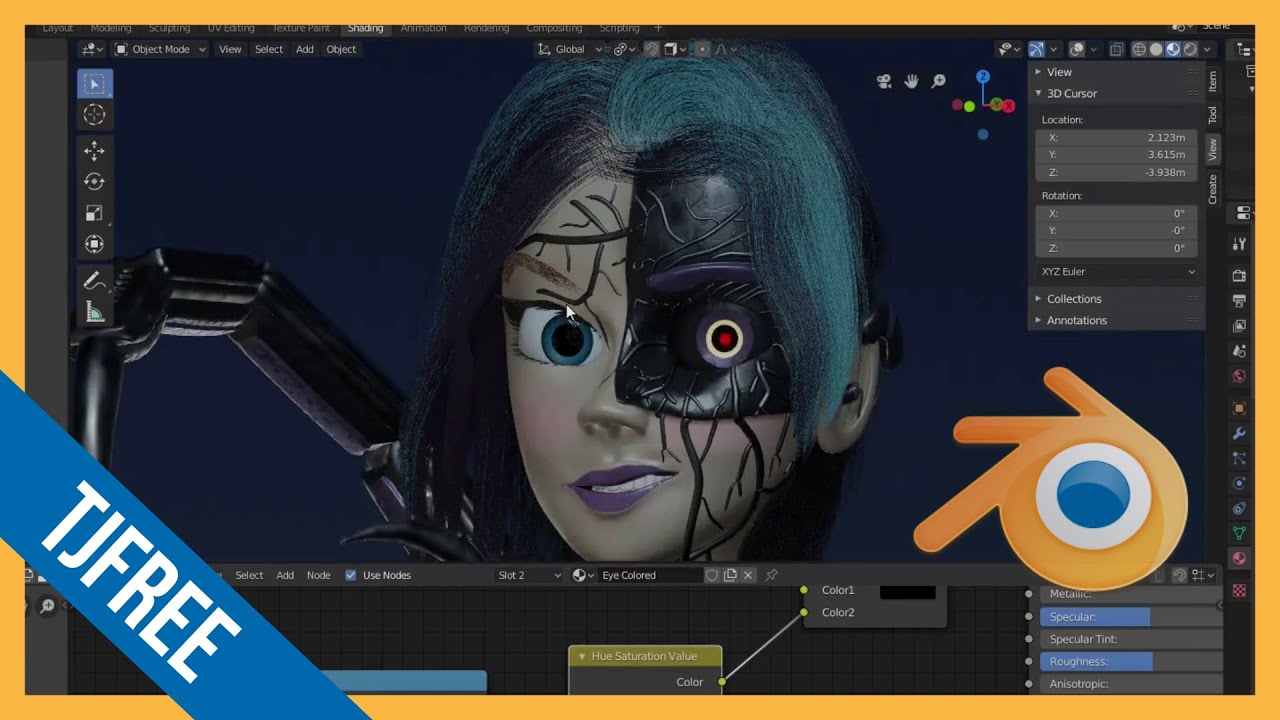
Task: Open the Add menu in the shader editor
Action: click(285, 575)
